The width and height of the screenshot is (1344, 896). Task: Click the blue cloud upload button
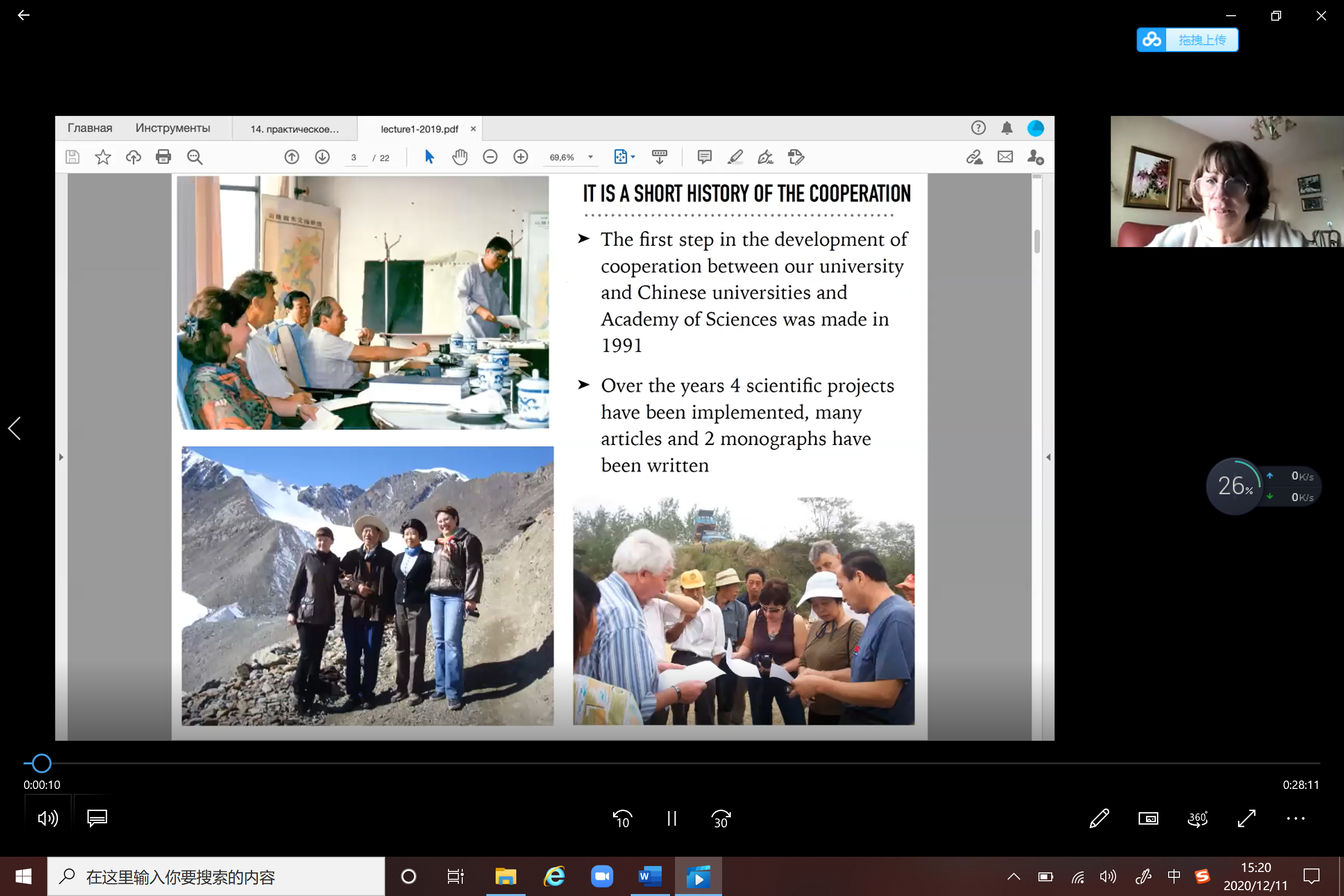[x=1187, y=40]
